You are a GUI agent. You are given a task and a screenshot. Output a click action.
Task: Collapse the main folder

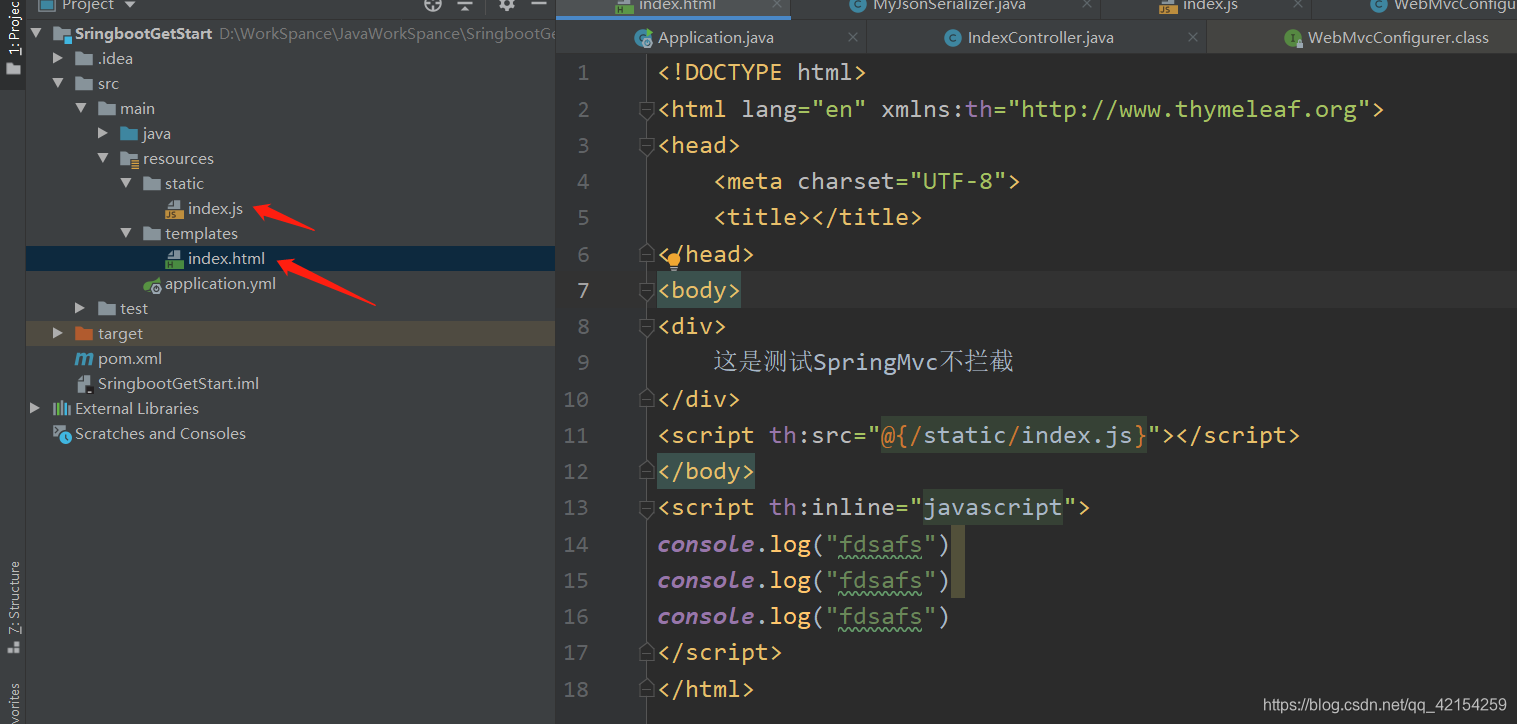[x=81, y=109]
